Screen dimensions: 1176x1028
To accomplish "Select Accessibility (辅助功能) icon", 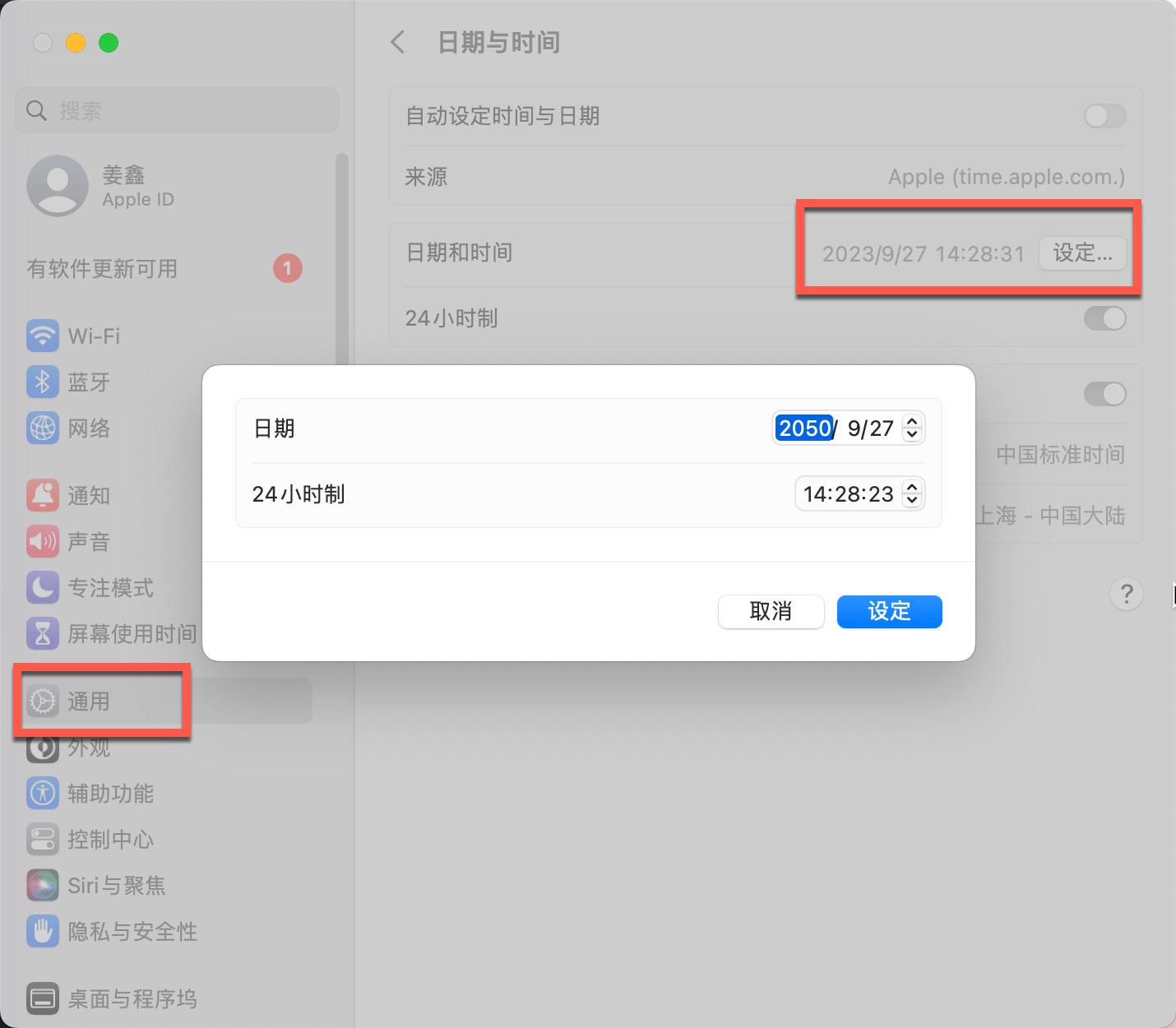I will 43,793.
